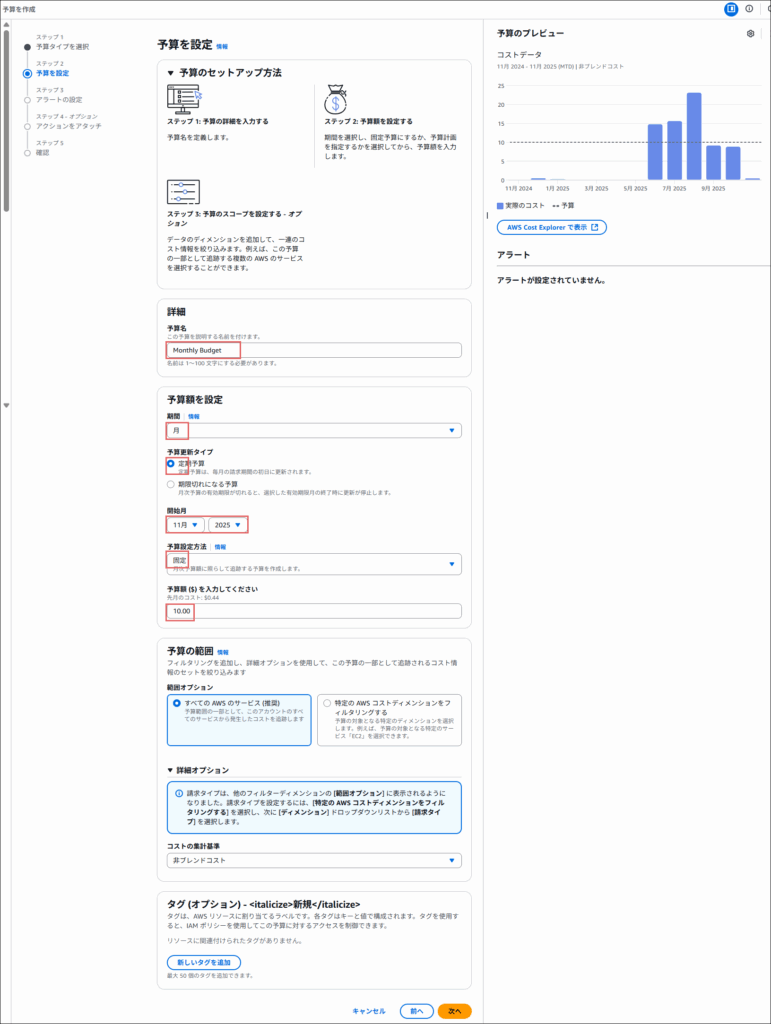Viewport: 771px width, 1024px height.
Task: Open the 期間 dropdown showing 月
Action: click(x=314, y=430)
